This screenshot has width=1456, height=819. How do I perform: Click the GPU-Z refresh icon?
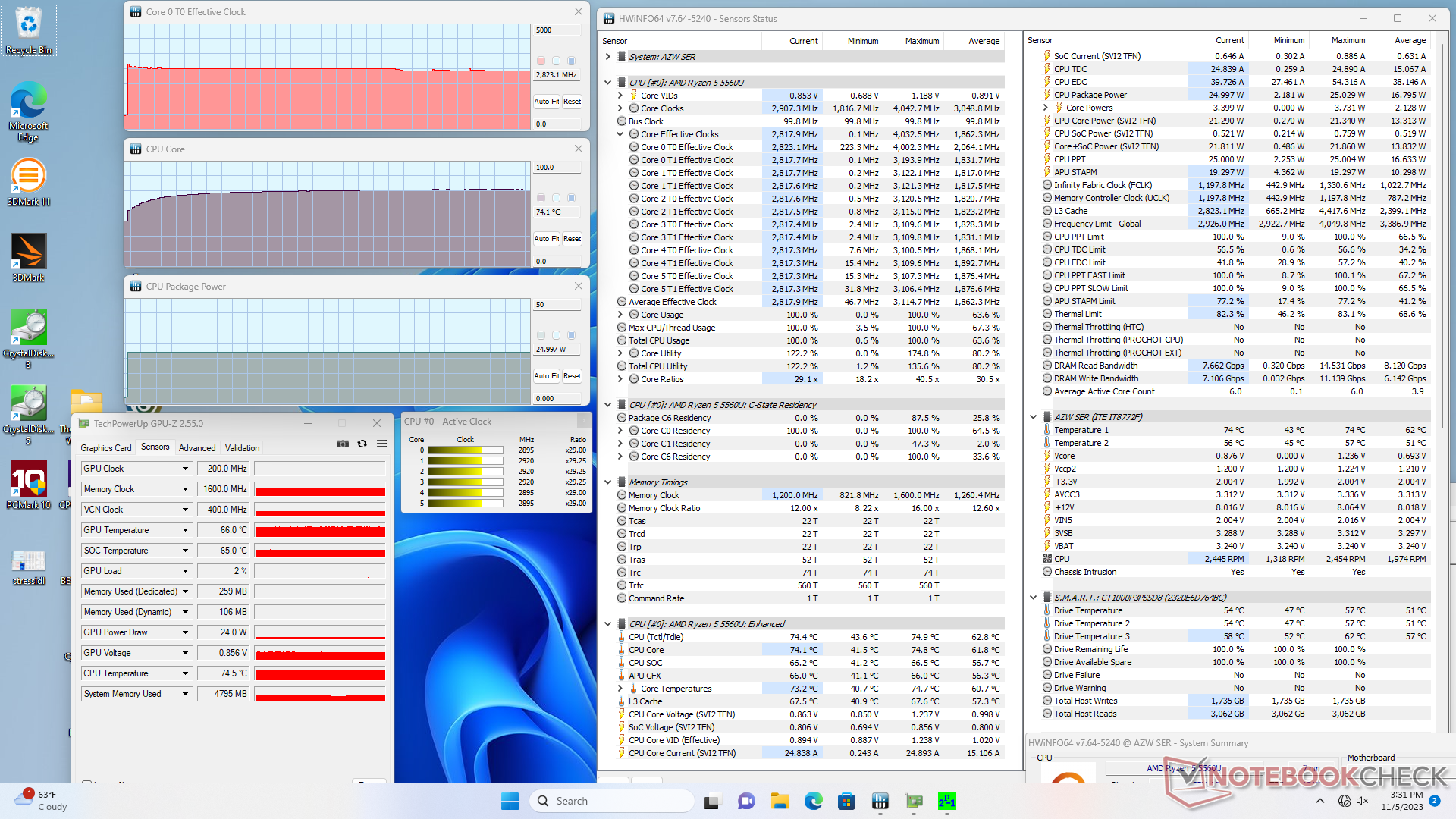[362, 444]
